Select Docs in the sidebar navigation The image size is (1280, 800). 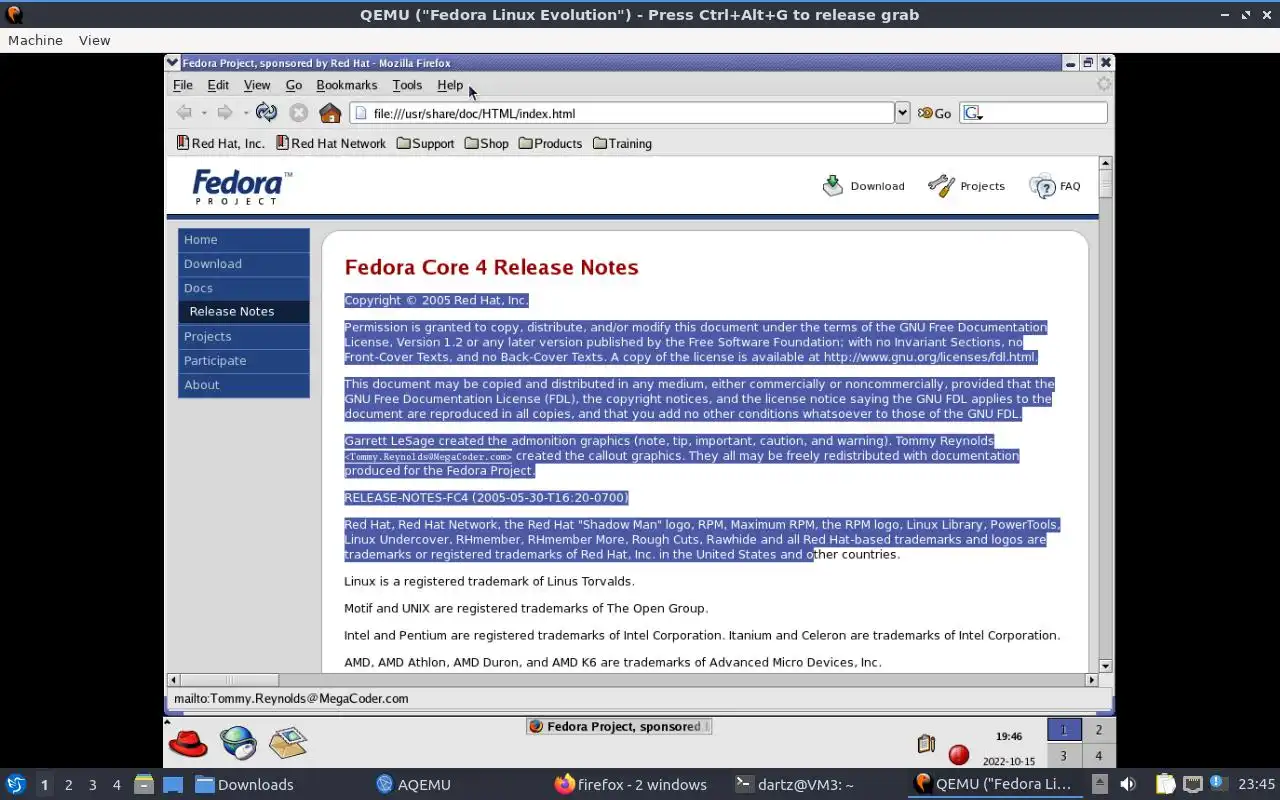244,288
